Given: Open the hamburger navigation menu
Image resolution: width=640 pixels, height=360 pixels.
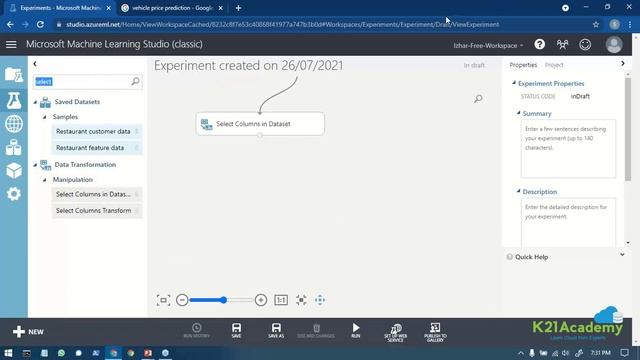Looking at the screenshot, I should coord(11,44).
